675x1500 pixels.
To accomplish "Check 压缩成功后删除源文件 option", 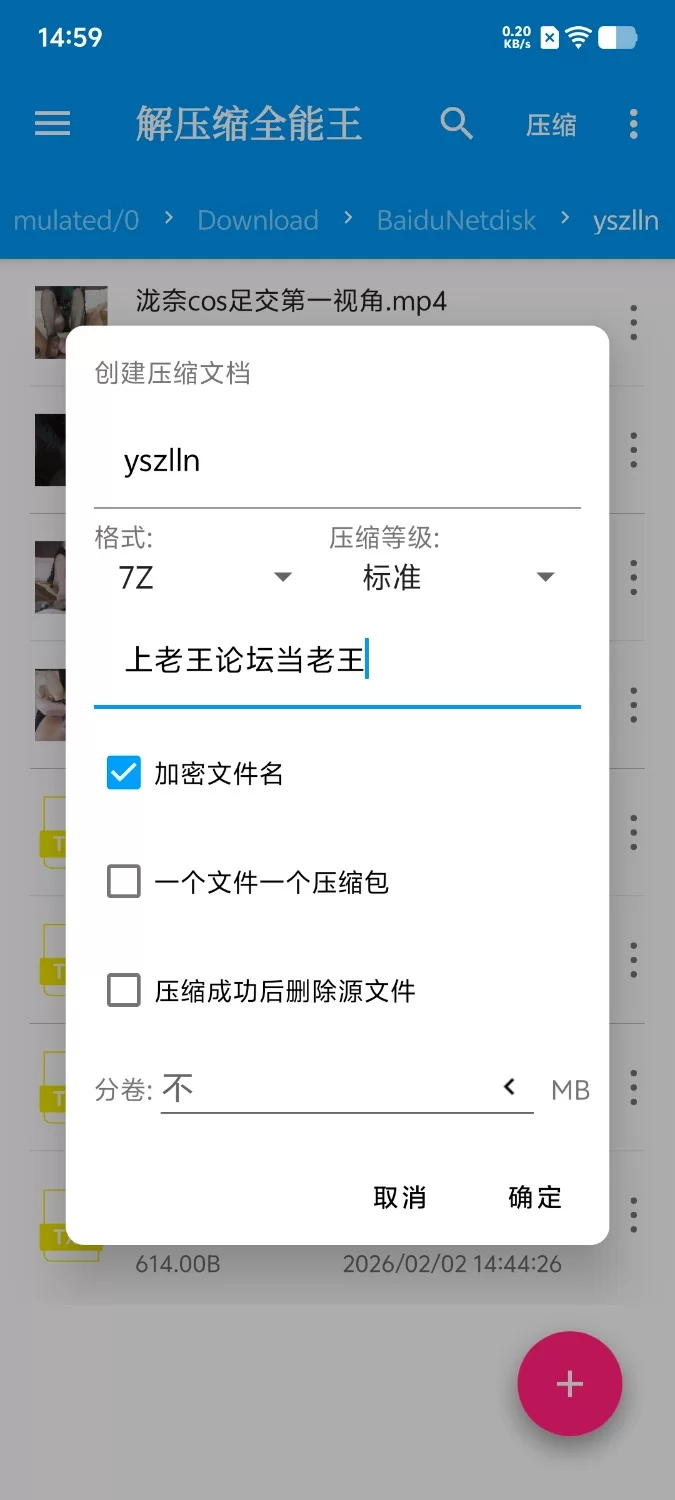I will click(124, 991).
